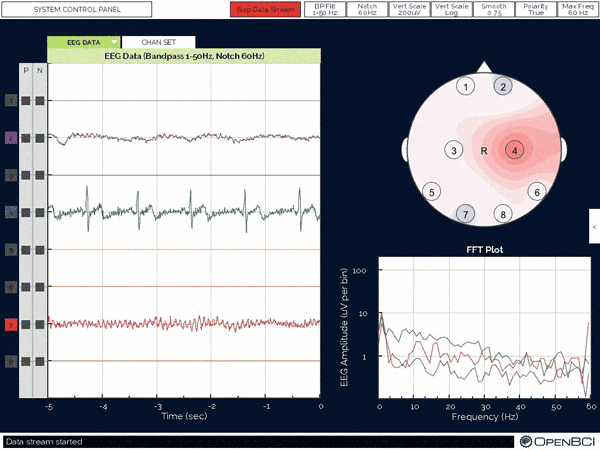This screenshot has height=450, width=600.
Task: Toggle channel 5 P impedance square
Action: coord(26,250)
